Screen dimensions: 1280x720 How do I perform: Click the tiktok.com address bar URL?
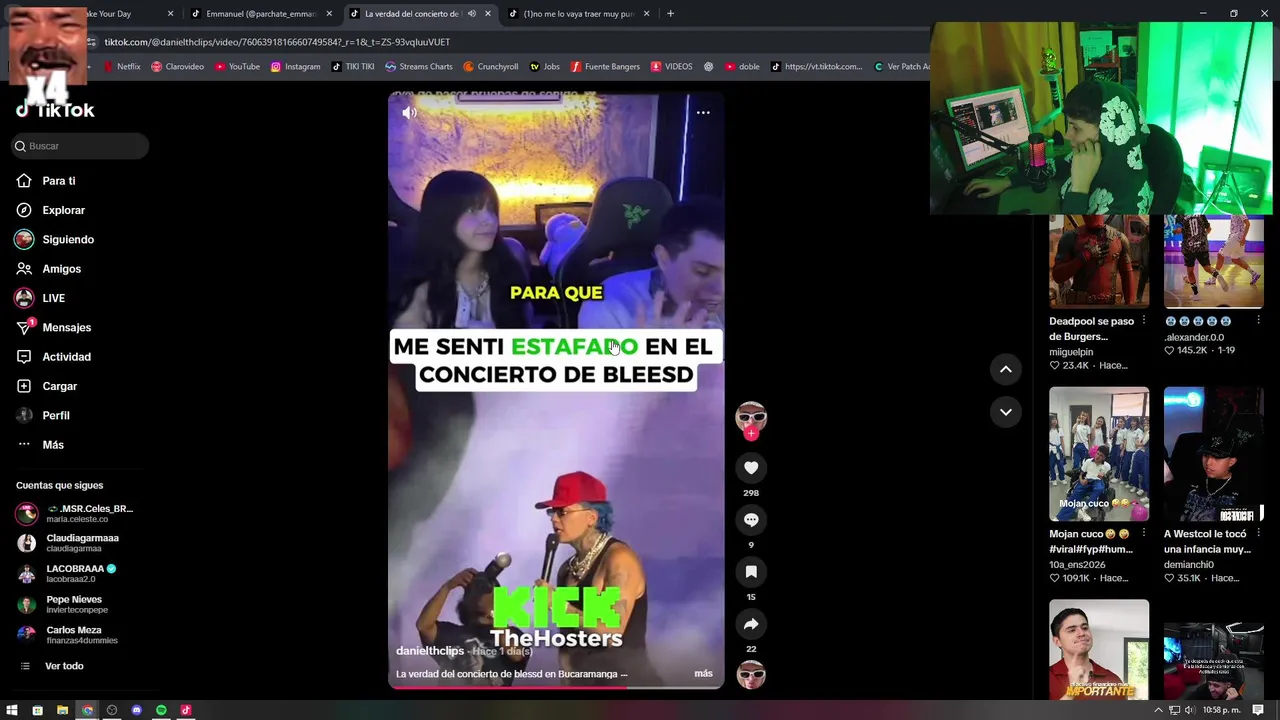point(277,42)
